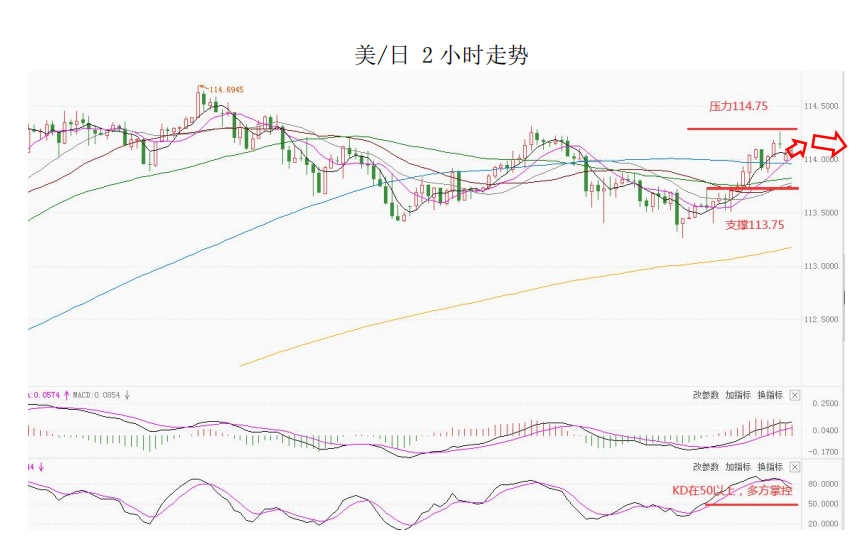The height and width of the screenshot is (558, 858).
Task: Open 改参数 in the KD panel
Action: 705,467
